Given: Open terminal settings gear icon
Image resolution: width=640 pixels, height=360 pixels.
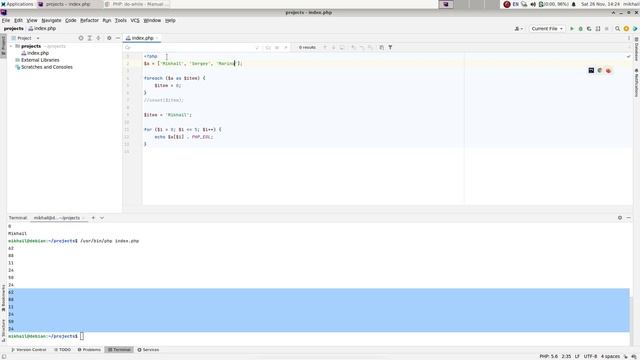Looking at the screenshot, I should 620,218.
